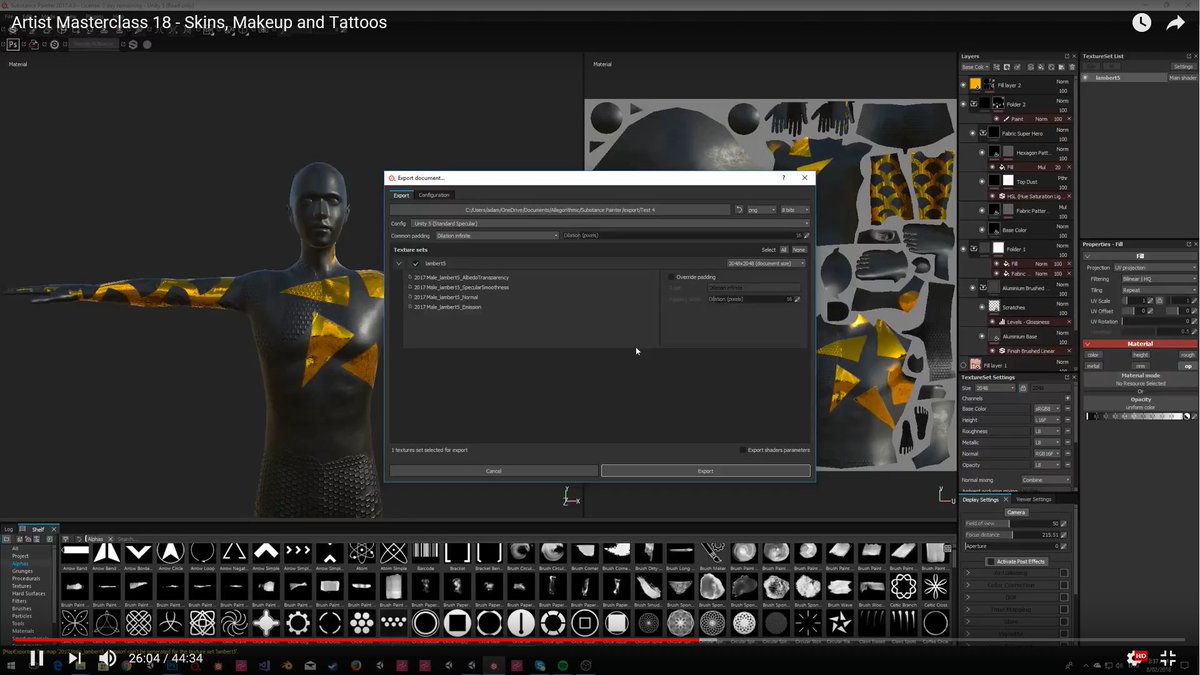The width and height of the screenshot is (1200, 675).
Task: Toggle visibility of Fill layer 1
Action: pyautogui.click(x=964, y=366)
